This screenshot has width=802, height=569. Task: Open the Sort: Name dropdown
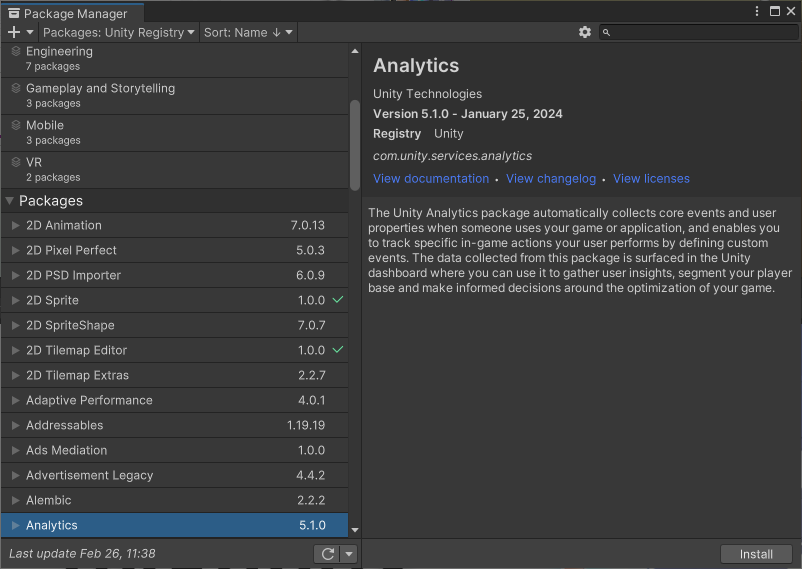248,32
